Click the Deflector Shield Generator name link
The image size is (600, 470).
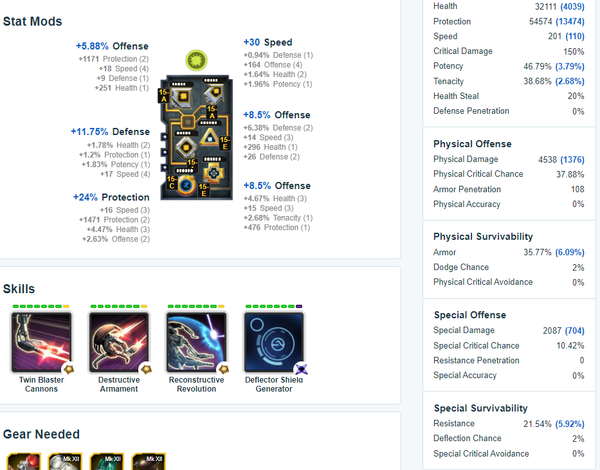click(x=274, y=384)
